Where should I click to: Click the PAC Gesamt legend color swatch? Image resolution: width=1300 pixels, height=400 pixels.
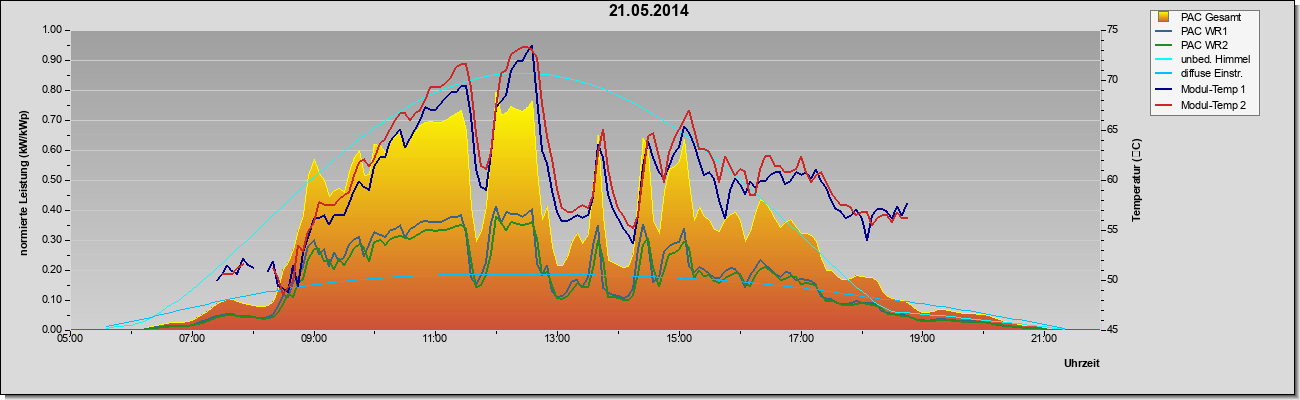point(1164,17)
